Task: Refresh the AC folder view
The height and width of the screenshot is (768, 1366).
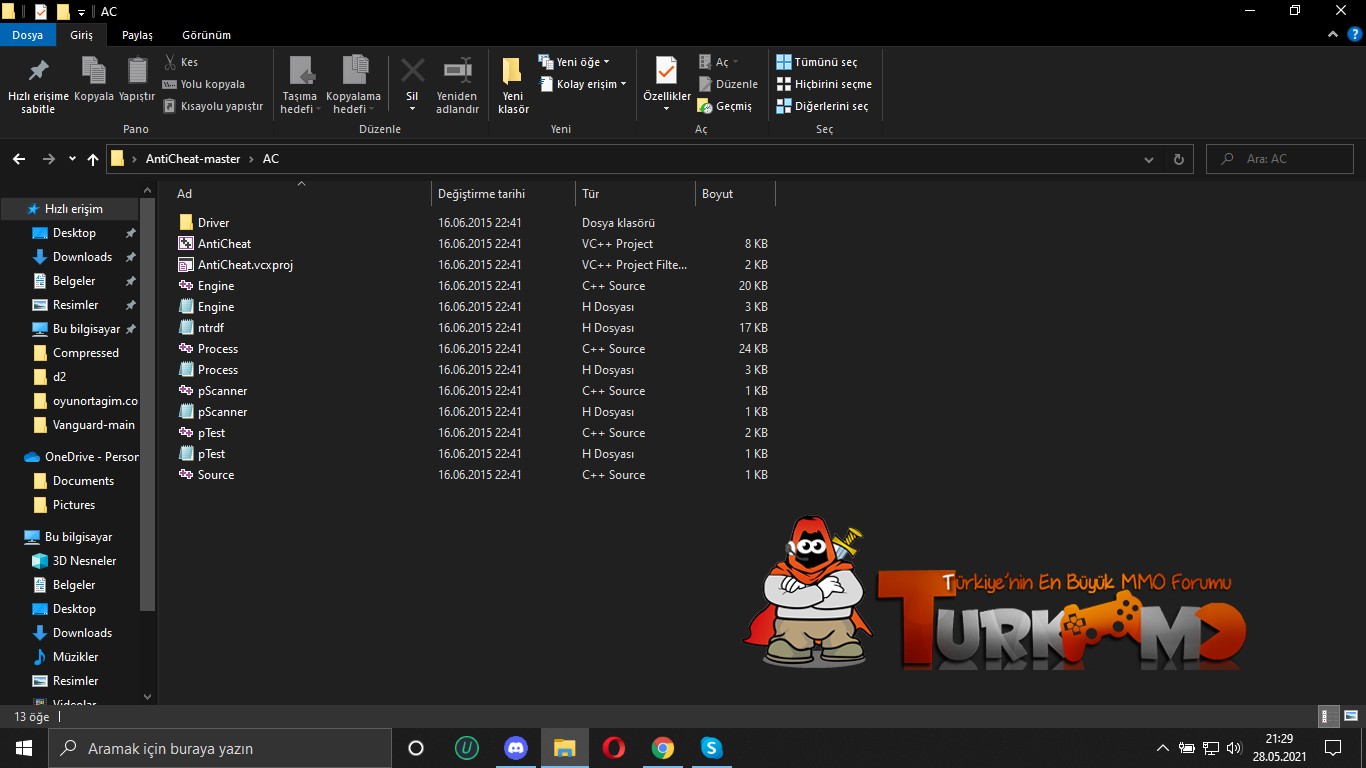Action: tap(1178, 159)
